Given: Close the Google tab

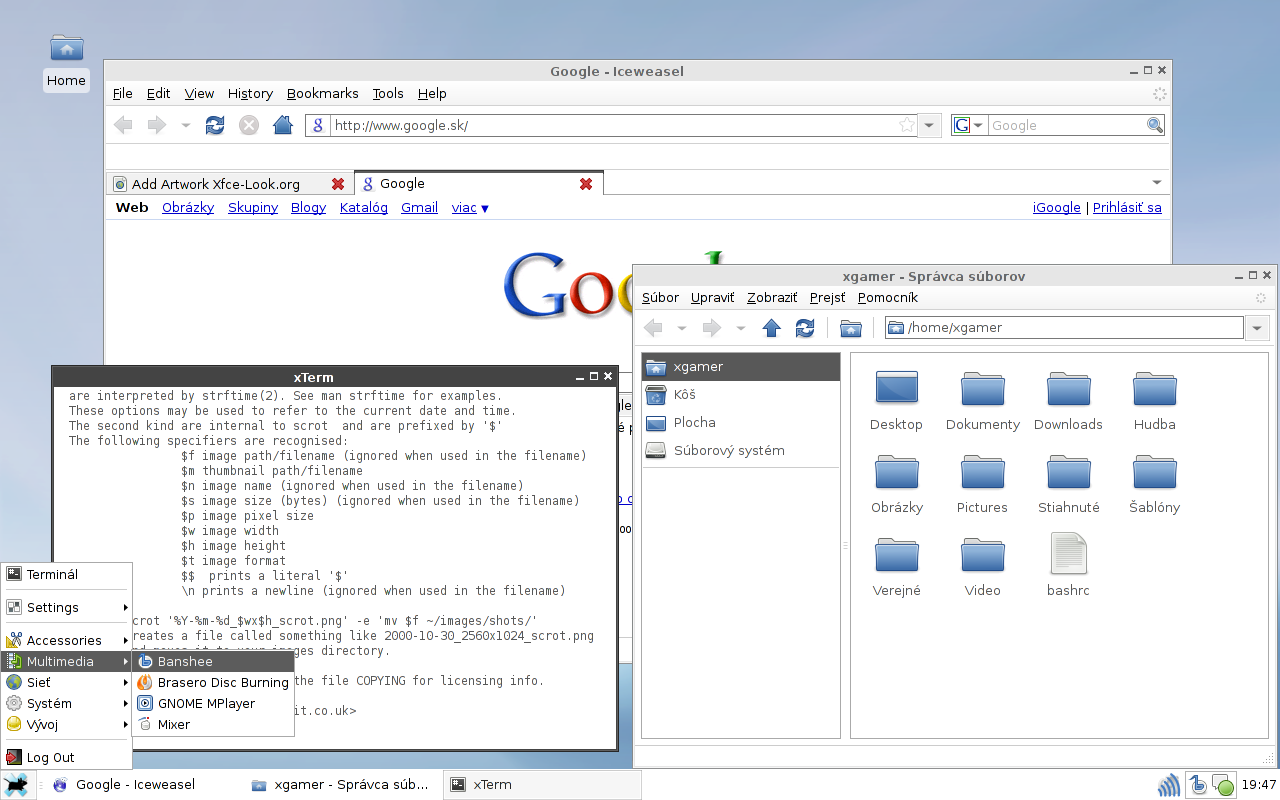Looking at the screenshot, I should point(586,184).
